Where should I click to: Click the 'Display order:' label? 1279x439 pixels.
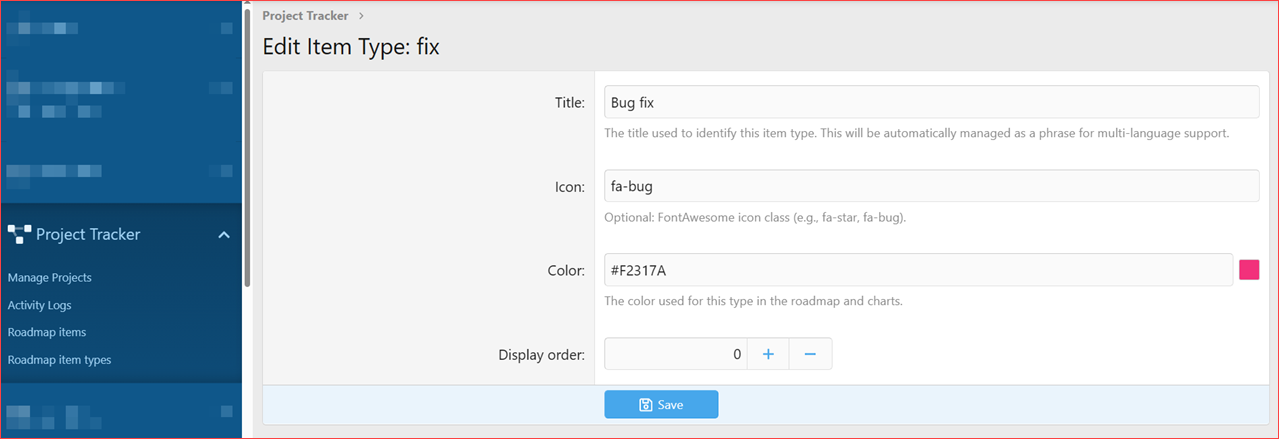[541, 354]
